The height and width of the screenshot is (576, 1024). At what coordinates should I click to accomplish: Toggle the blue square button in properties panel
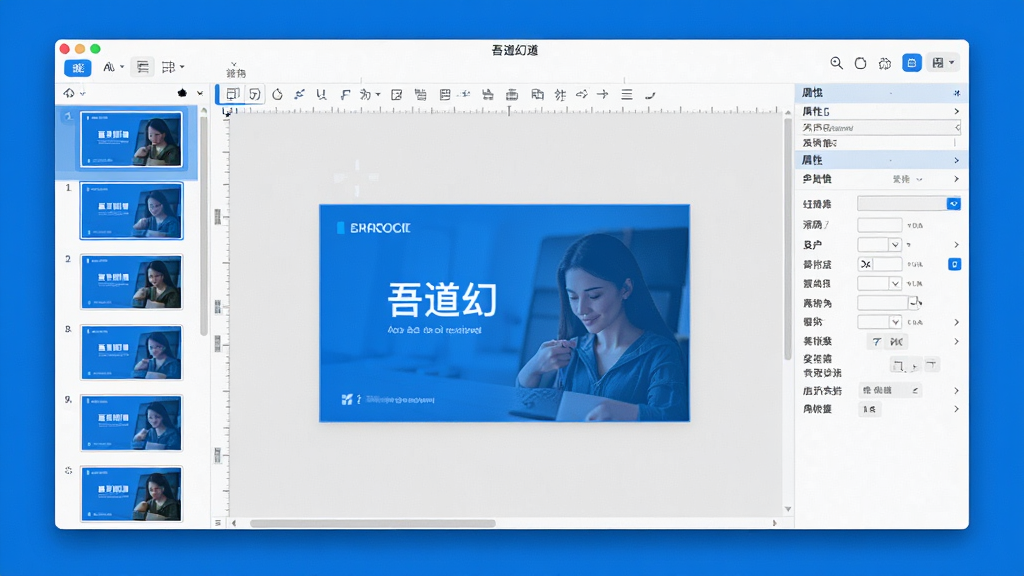[x=954, y=264]
